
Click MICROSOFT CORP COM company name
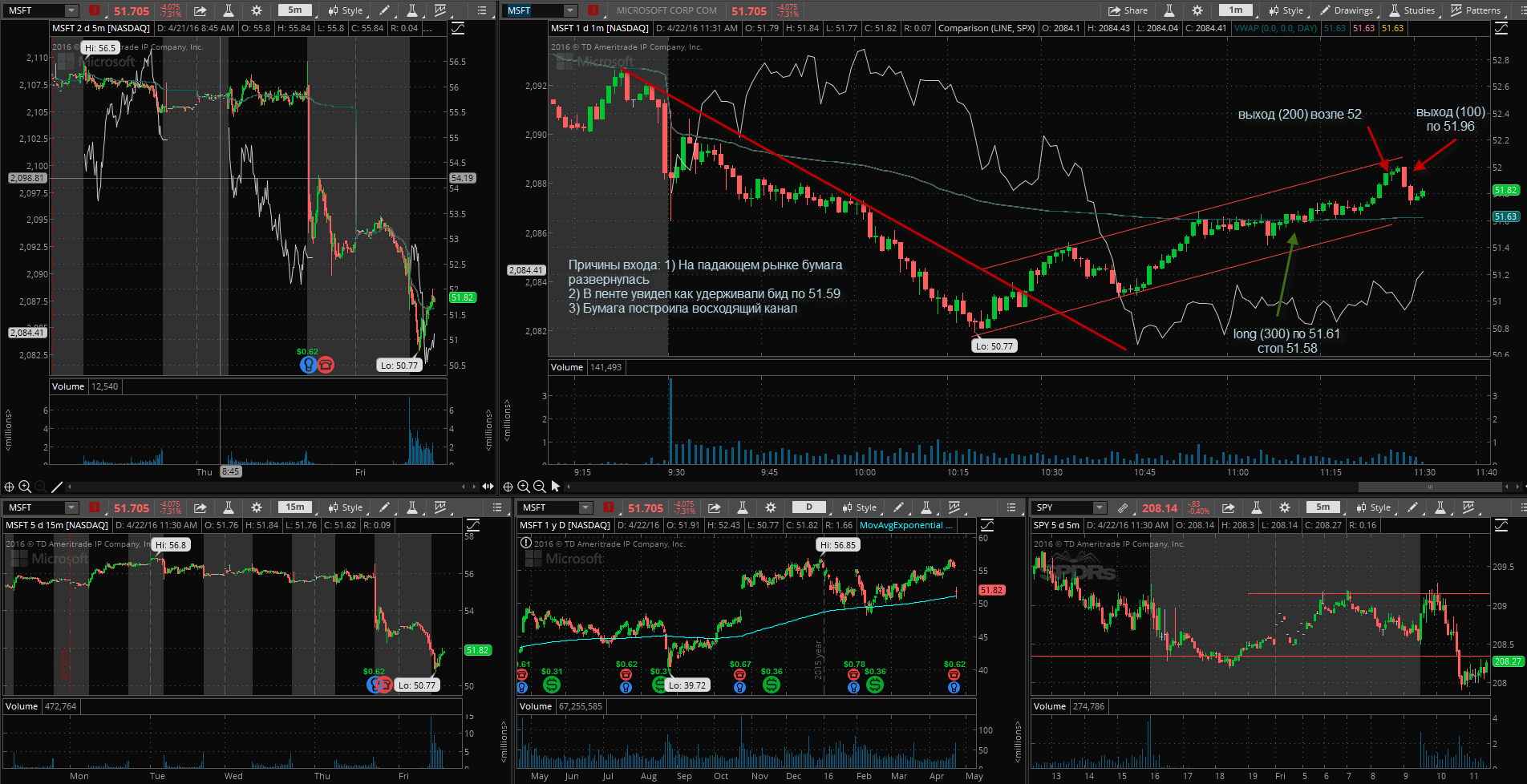[666, 10]
